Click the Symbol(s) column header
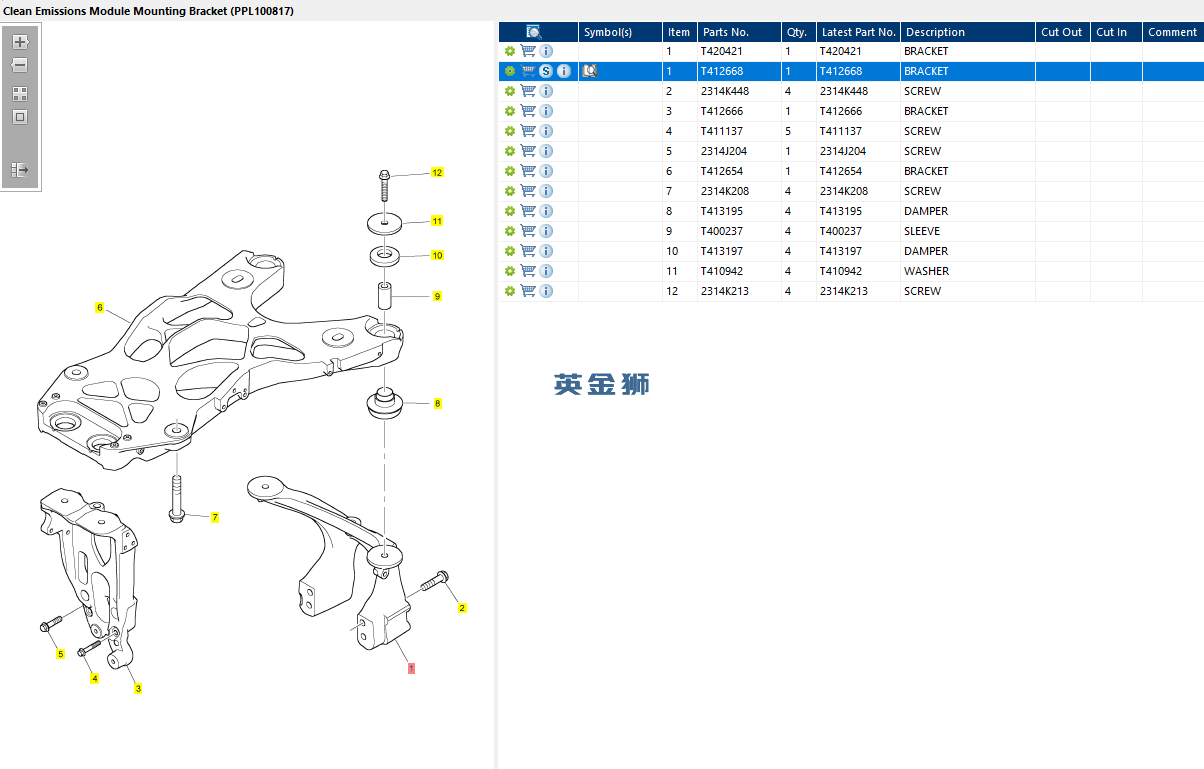 620,32
